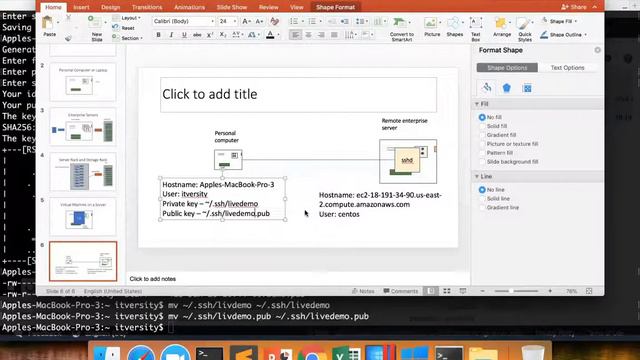The width and height of the screenshot is (640, 360).
Task: Increase the font size
Action: [246, 21]
